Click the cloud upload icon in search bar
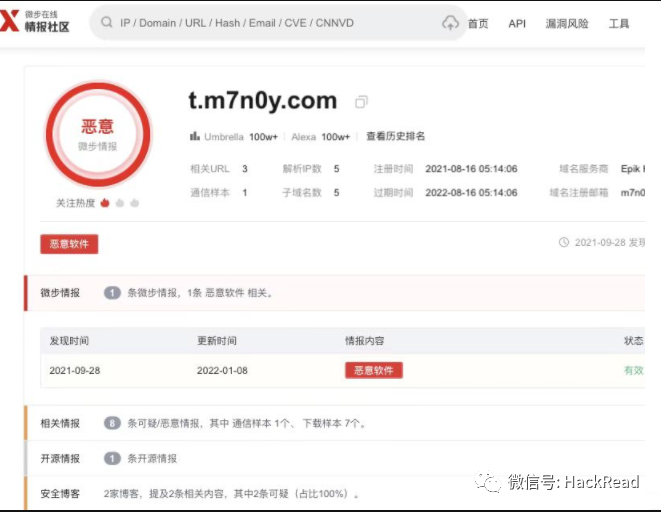 (x=450, y=23)
